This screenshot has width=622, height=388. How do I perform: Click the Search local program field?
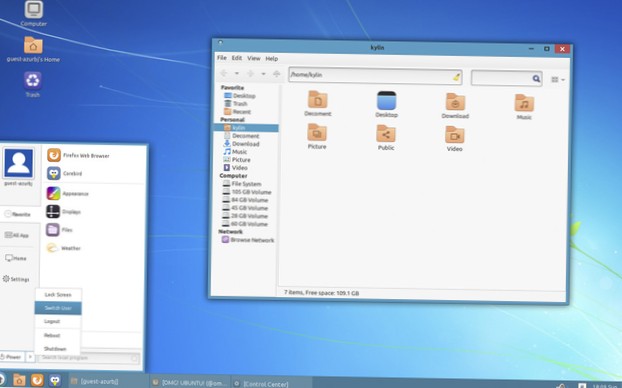(x=89, y=358)
